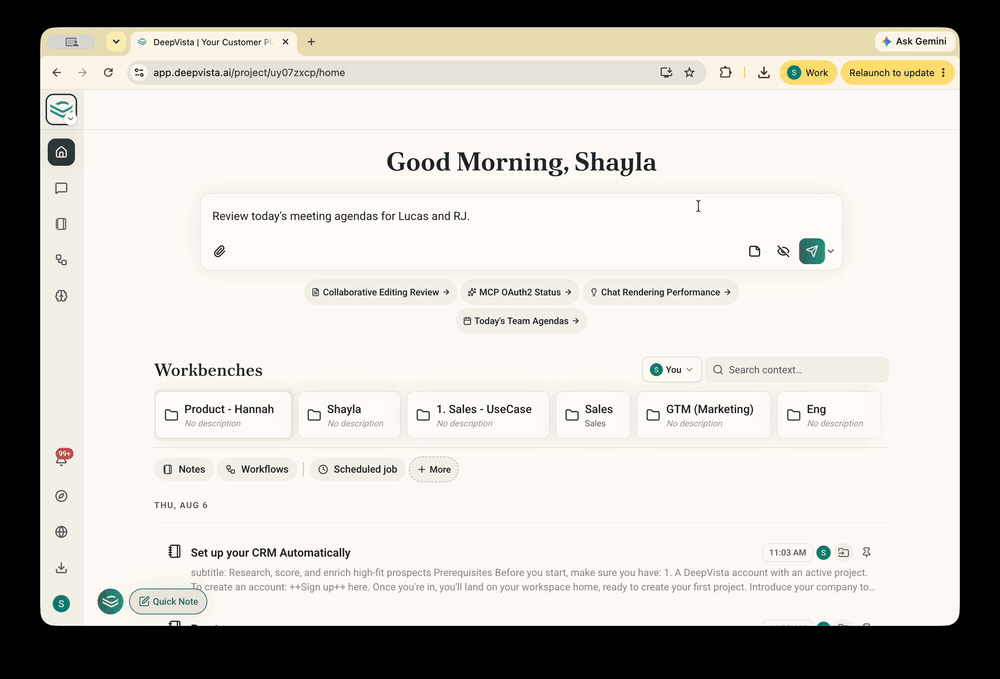This screenshot has height=679, width=1000.
Task: Open the brain icon in sidebar
Action: pos(61,296)
